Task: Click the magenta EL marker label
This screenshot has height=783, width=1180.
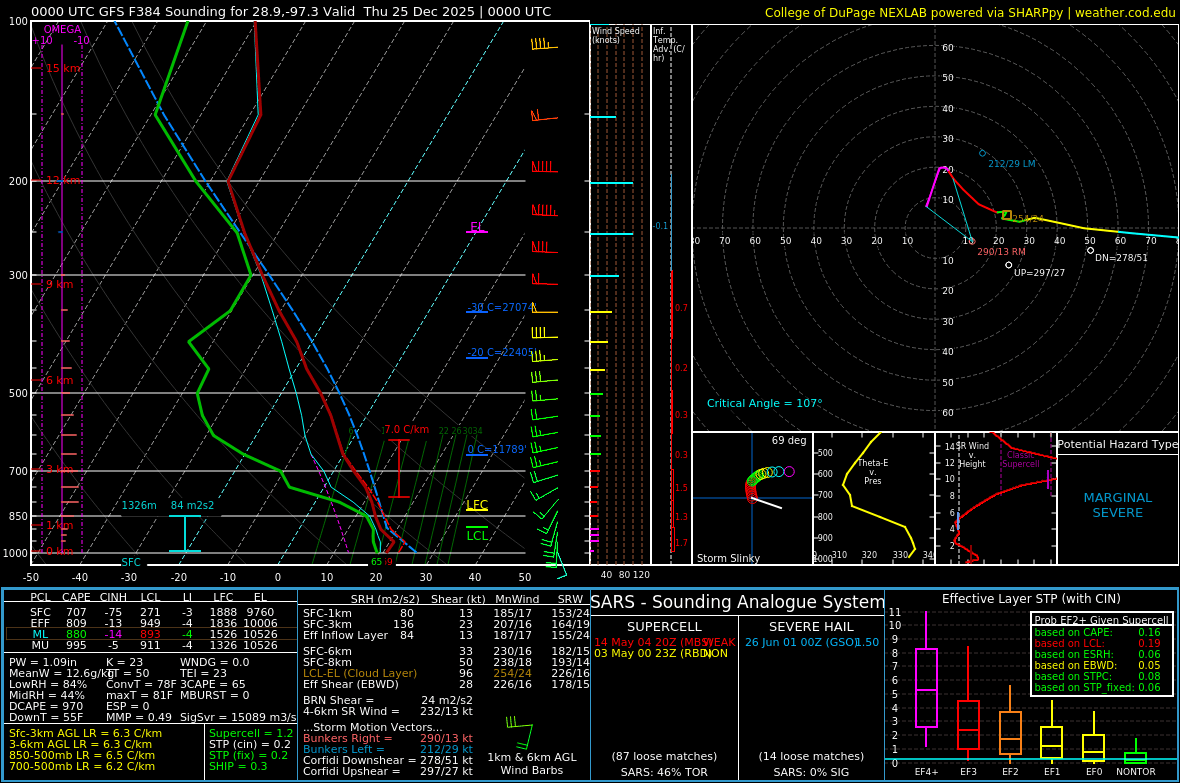Action: click(476, 227)
